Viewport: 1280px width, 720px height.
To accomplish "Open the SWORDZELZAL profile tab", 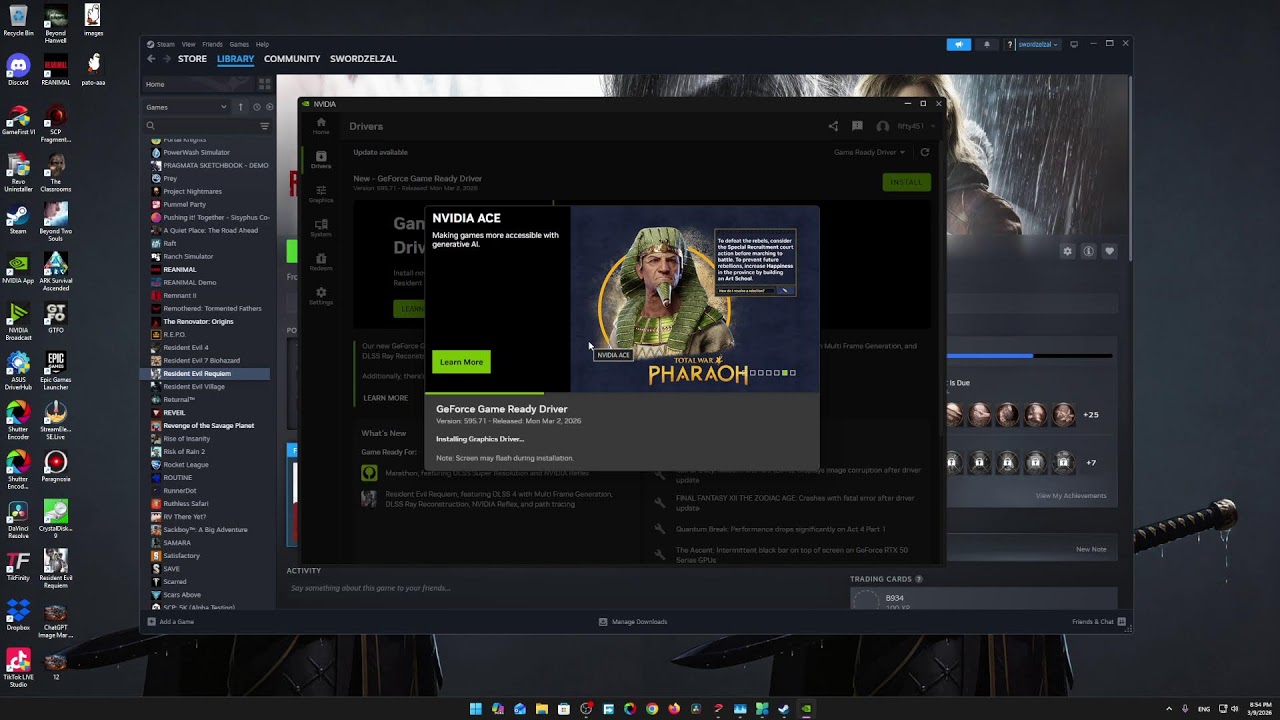I will click(363, 59).
